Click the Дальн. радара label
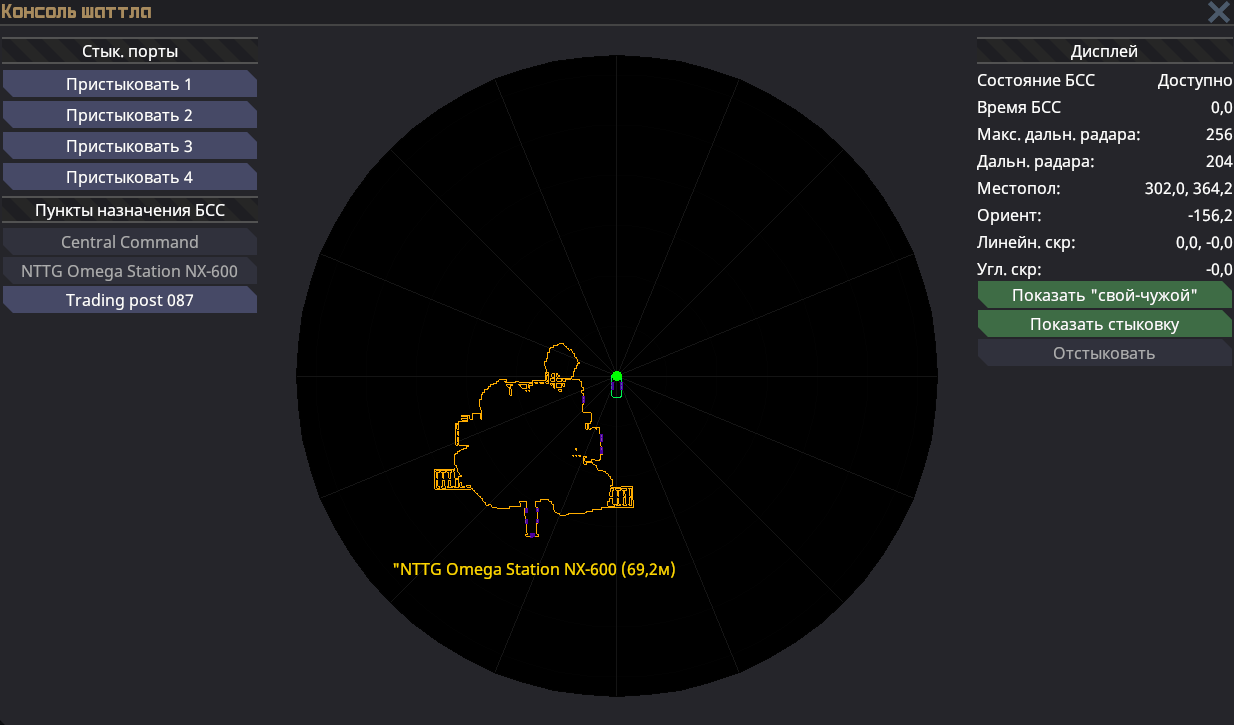 click(1036, 161)
